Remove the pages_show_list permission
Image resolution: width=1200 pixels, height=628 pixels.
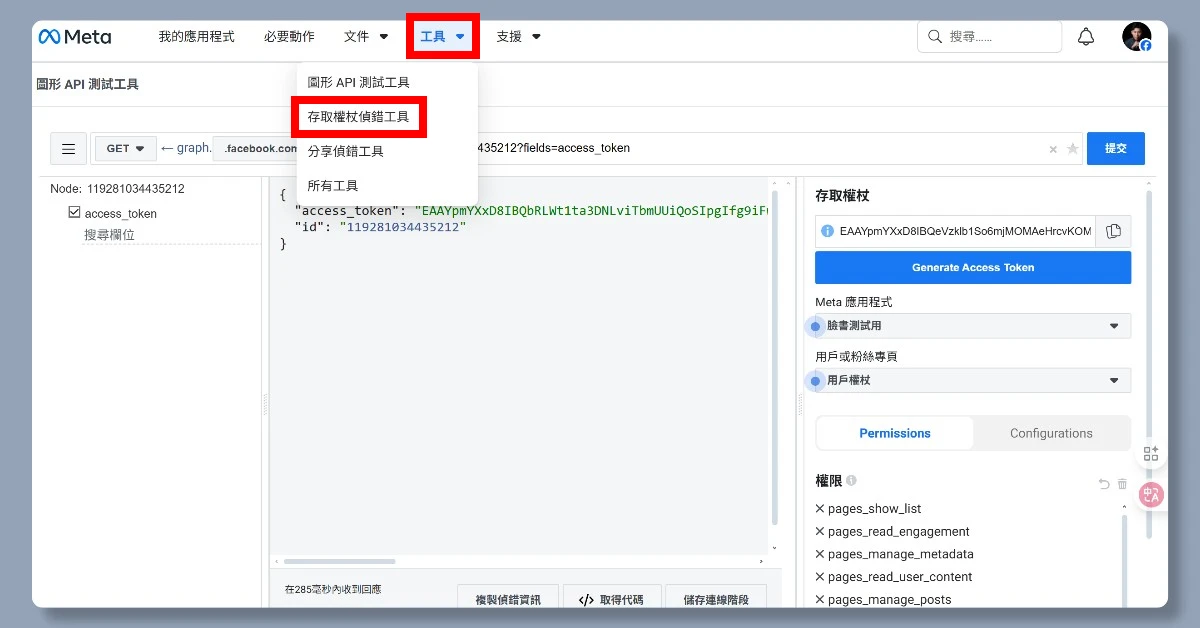click(820, 509)
